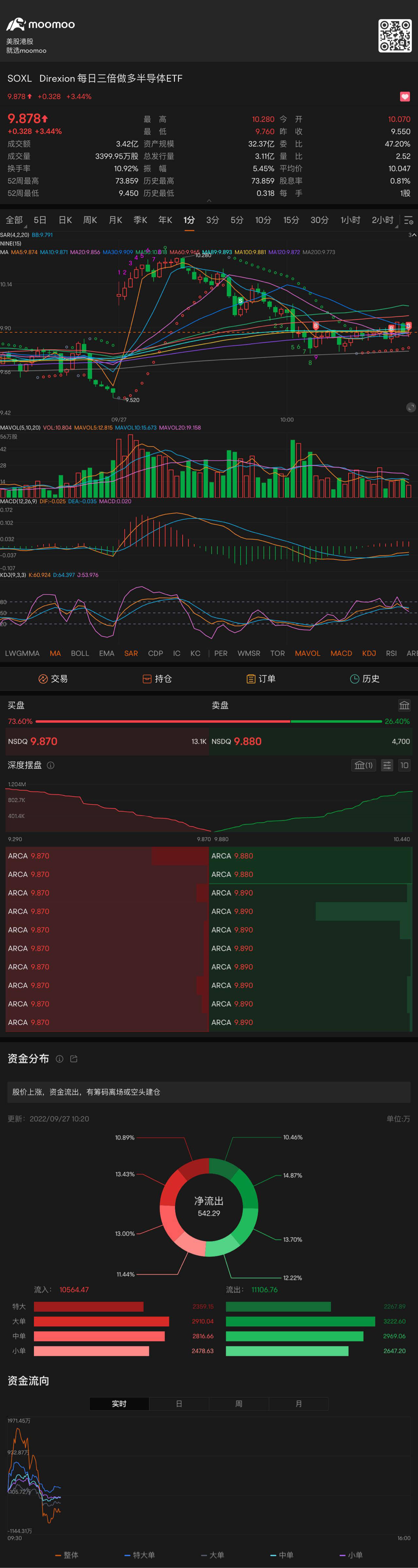The width and height of the screenshot is (418, 1568).
Task: Toggle the EMA indicator
Action: click(x=107, y=653)
